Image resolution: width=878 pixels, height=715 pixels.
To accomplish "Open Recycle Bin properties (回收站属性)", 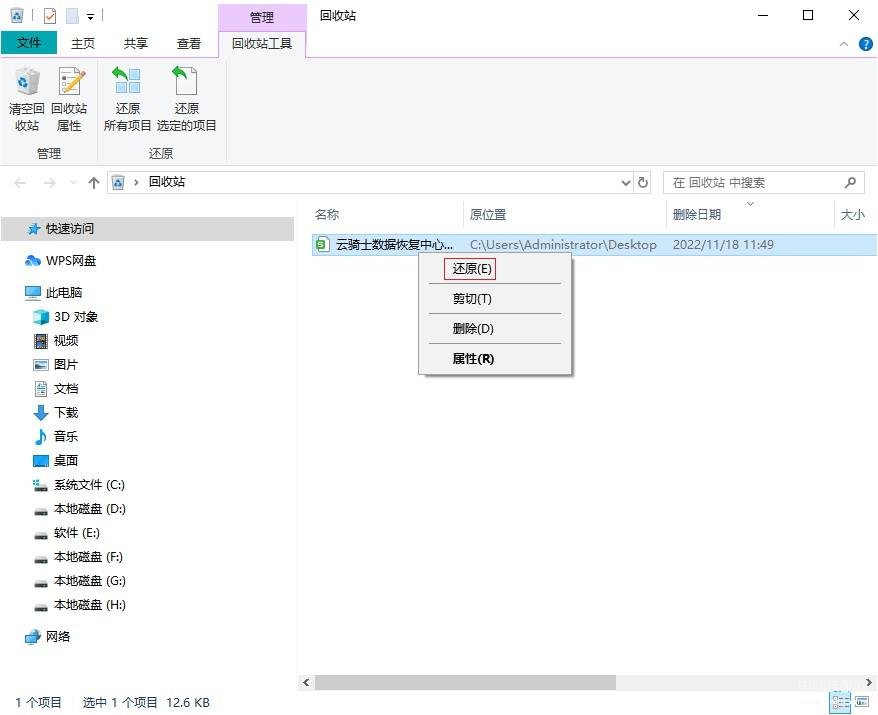I will pyautogui.click(x=69, y=99).
